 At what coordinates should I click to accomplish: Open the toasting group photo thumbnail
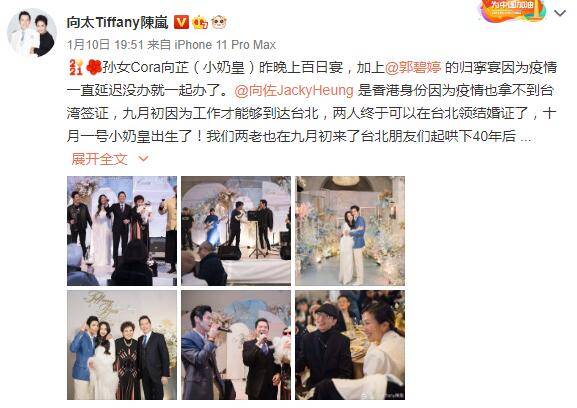122,231
